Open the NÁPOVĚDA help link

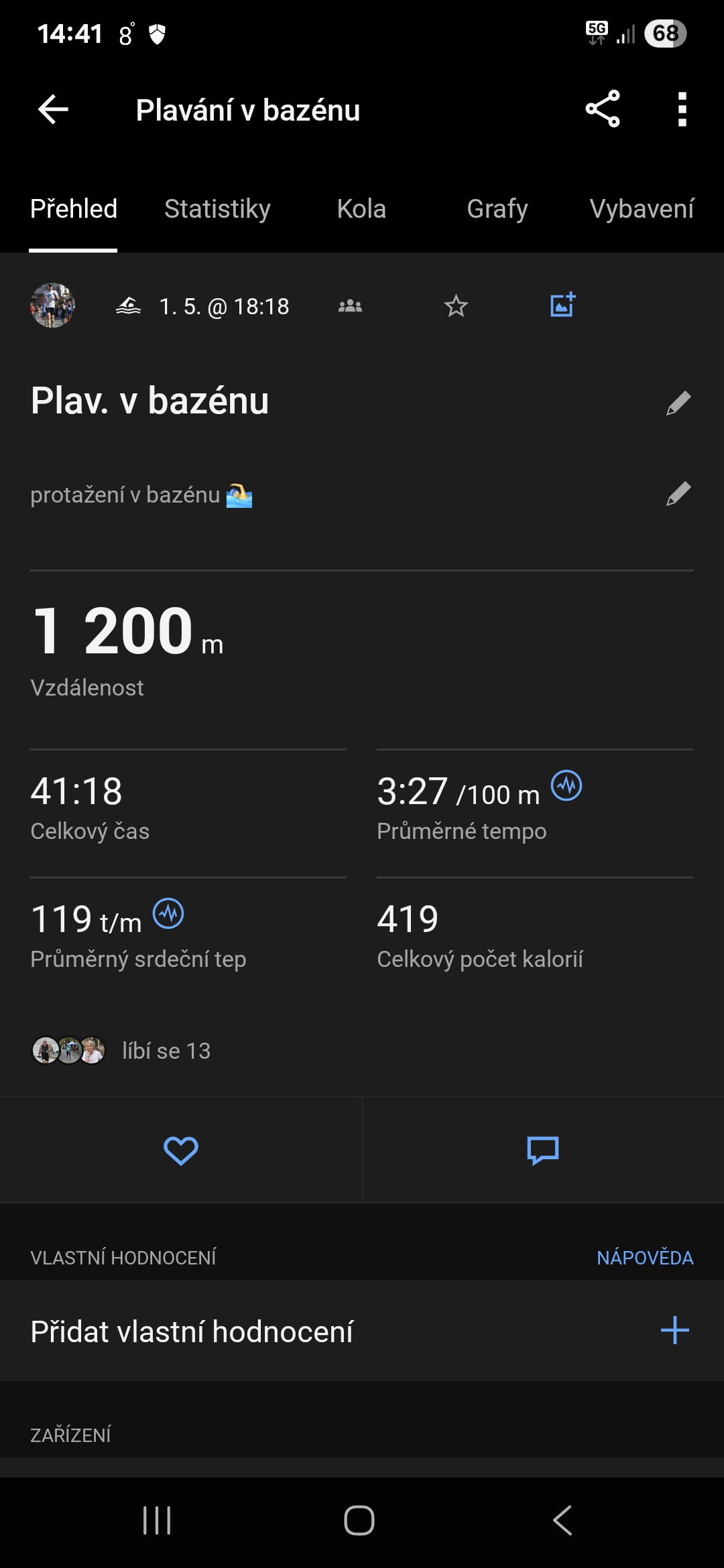(x=645, y=1258)
